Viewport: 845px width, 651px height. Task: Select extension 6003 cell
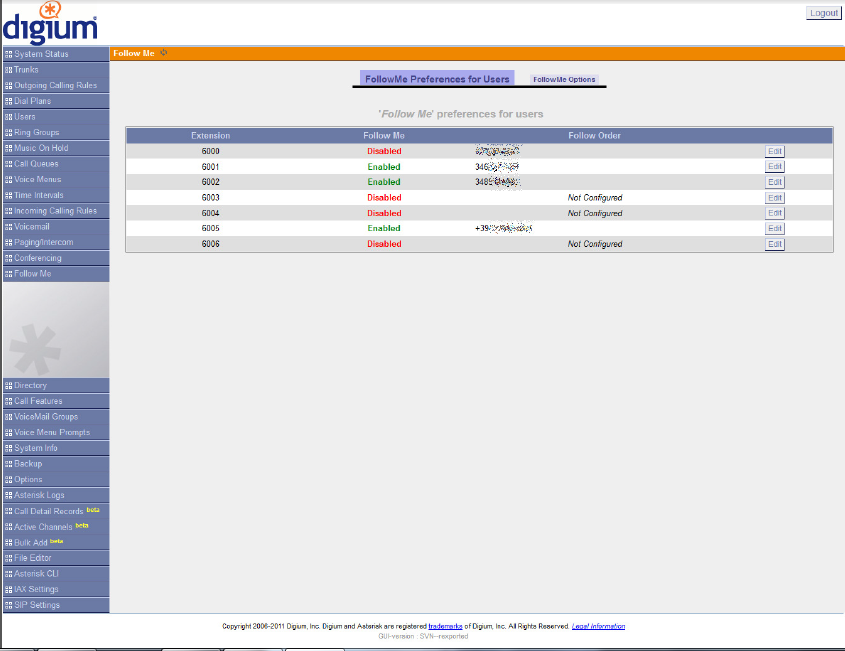tap(210, 198)
